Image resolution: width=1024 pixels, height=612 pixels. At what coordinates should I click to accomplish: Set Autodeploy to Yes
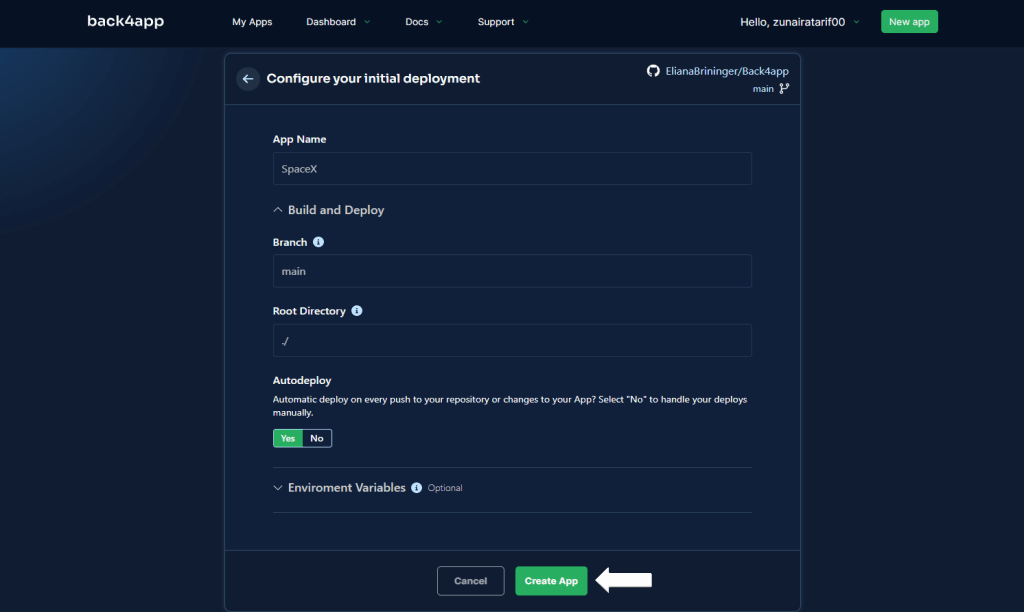[287, 438]
